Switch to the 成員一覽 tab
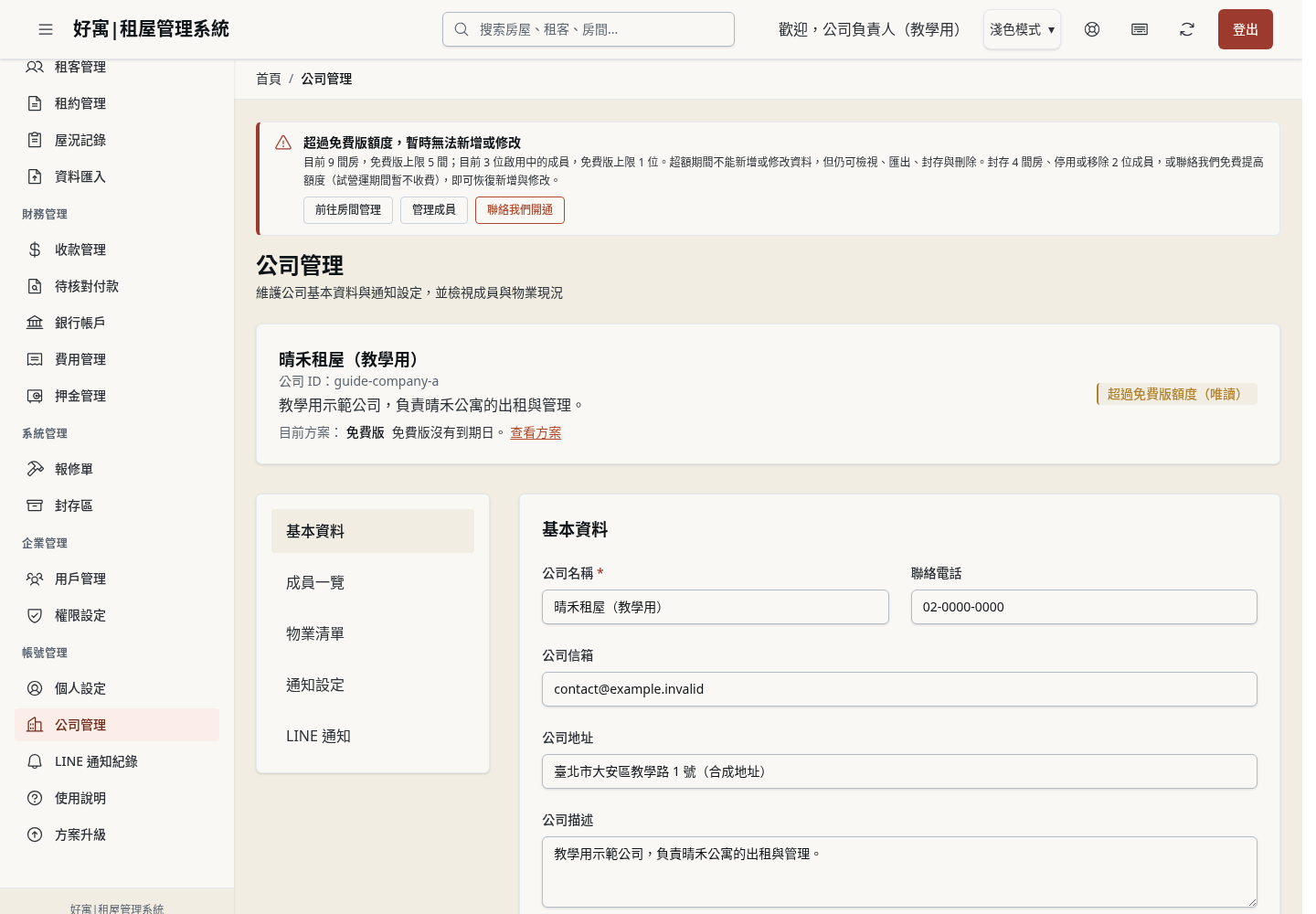Viewport: 1316px width, 914px height. 373,582
